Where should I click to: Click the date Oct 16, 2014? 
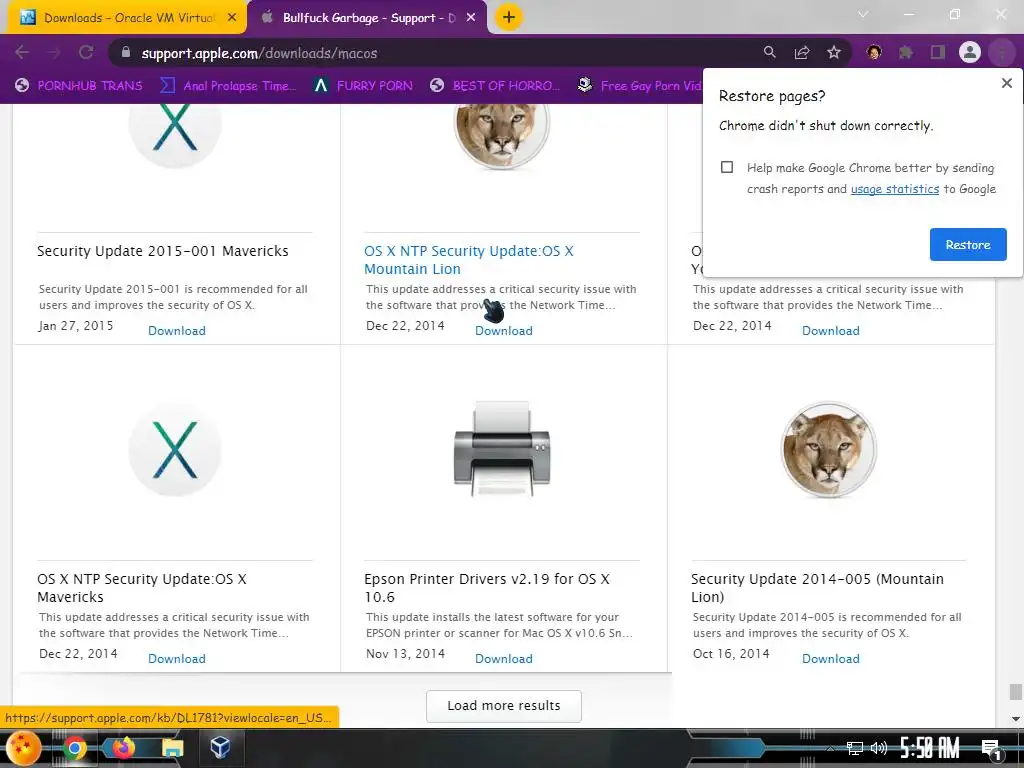click(731, 653)
